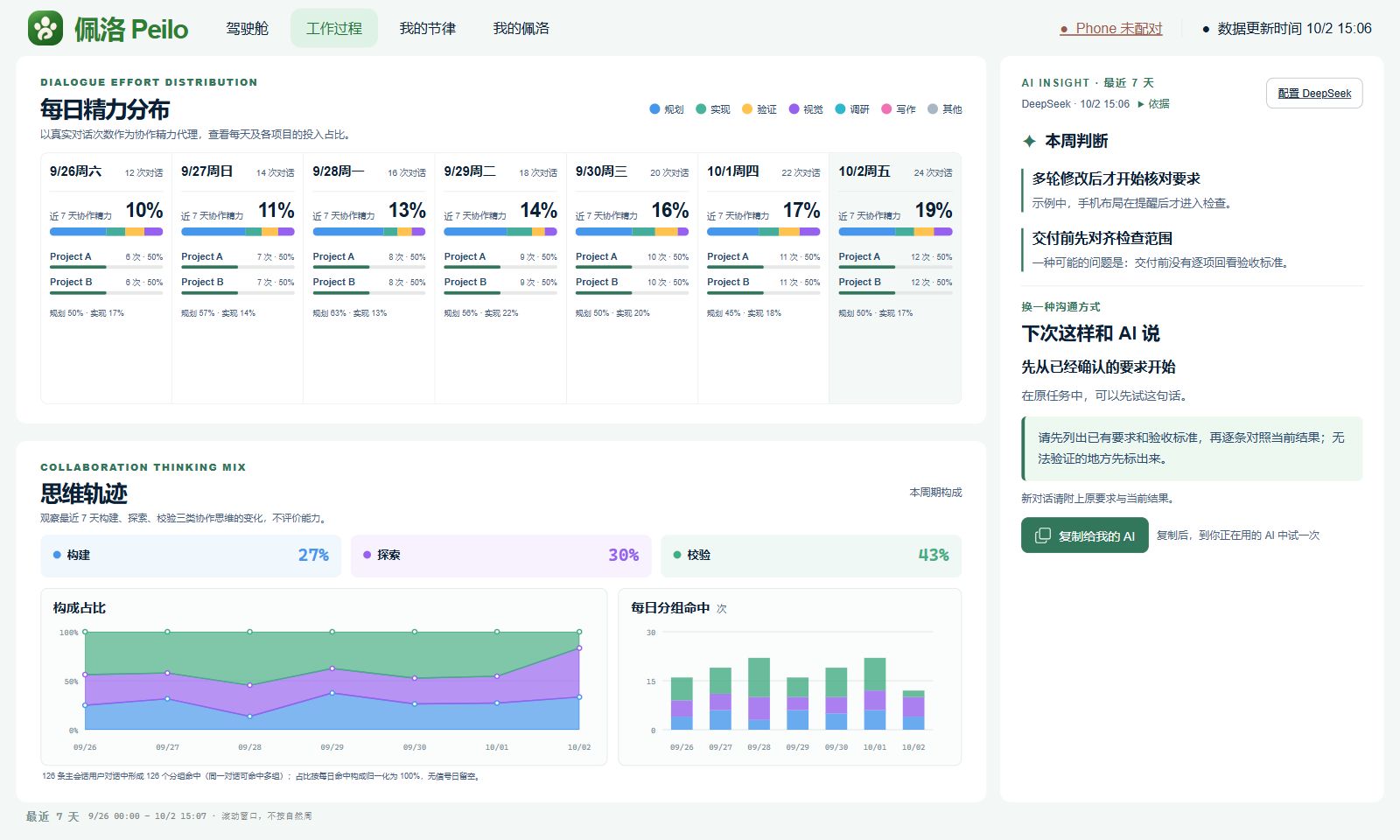
Task: Click the copy icon on 复制给我的 AI
Action: [x=1043, y=535]
